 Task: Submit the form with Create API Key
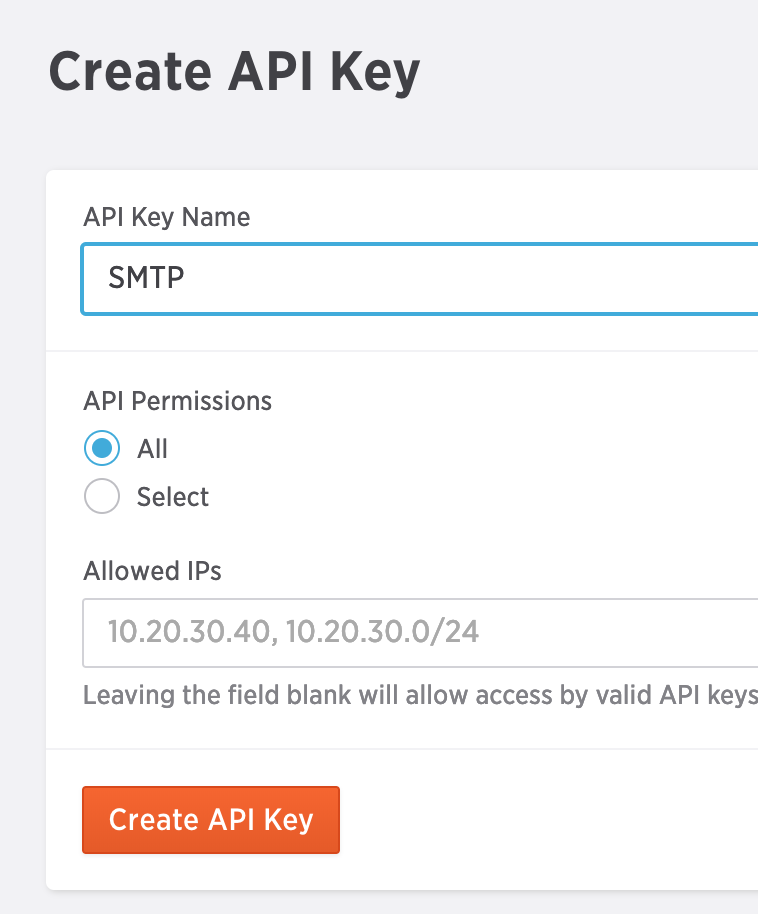[x=210, y=820]
